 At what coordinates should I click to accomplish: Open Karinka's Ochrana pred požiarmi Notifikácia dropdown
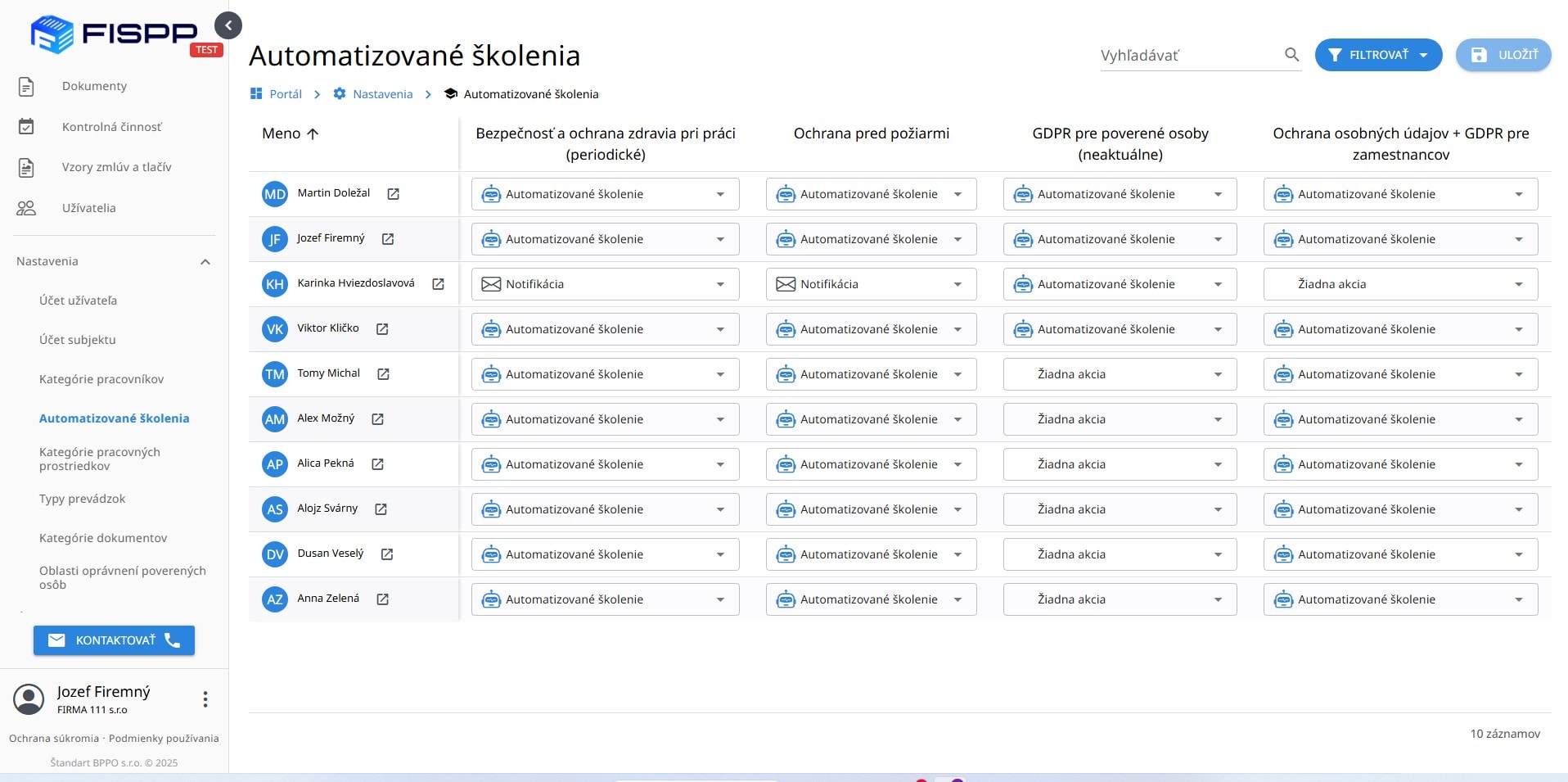point(871,284)
